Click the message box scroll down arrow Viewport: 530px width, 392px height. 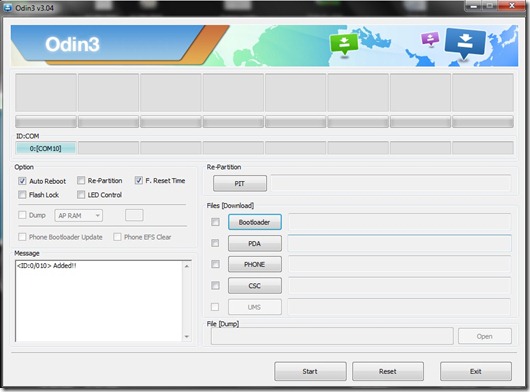click(187, 337)
